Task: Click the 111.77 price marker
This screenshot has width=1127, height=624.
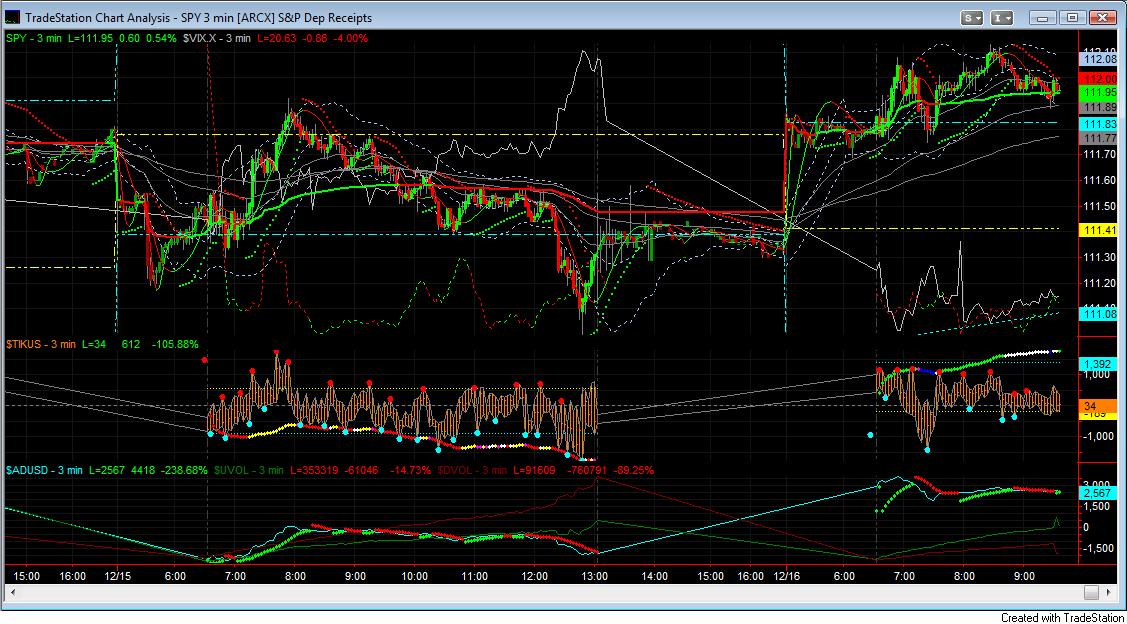Action: (x=1096, y=137)
